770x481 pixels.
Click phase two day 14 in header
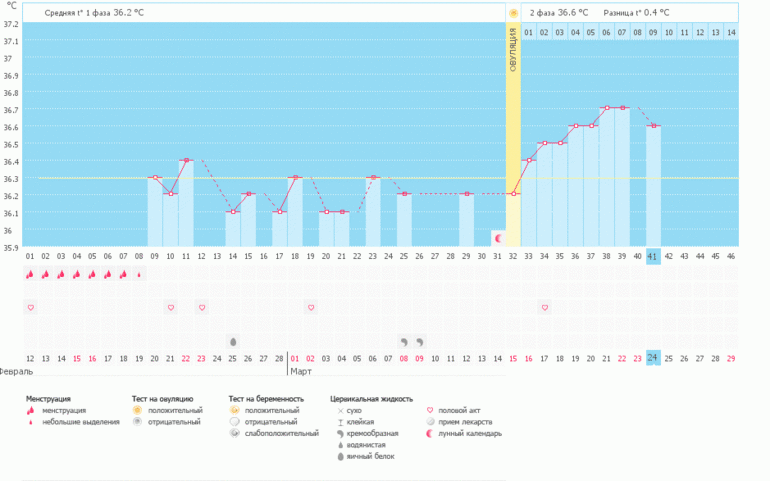coord(731,33)
